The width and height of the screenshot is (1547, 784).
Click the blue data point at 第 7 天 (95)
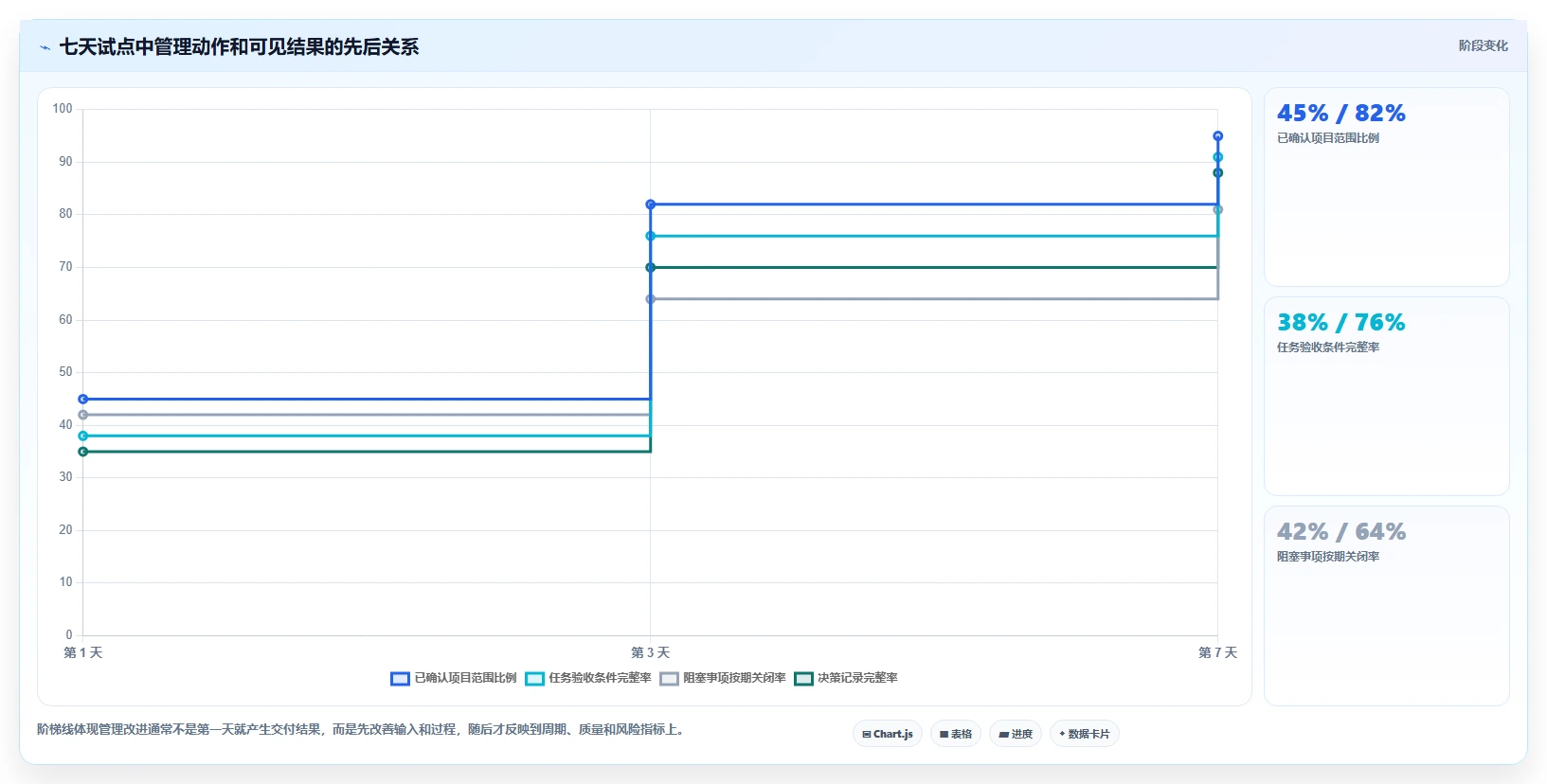[x=1217, y=136]
